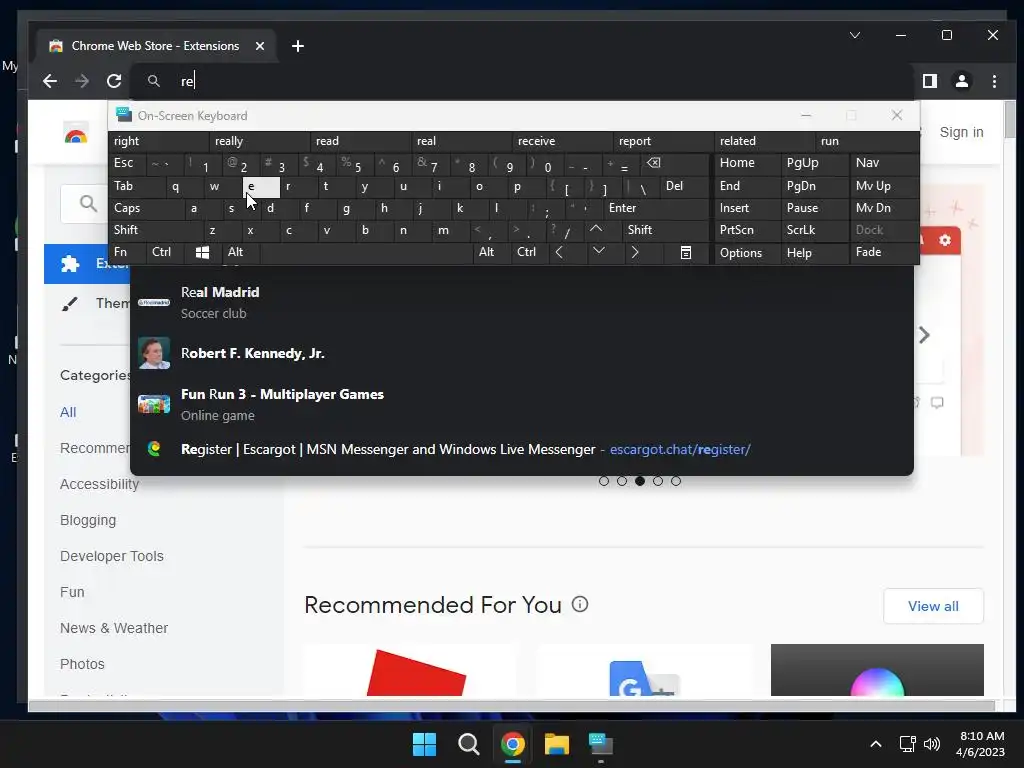Click the Windows logo key on the On-Screen Keyboard

click(x=202, y=252)
